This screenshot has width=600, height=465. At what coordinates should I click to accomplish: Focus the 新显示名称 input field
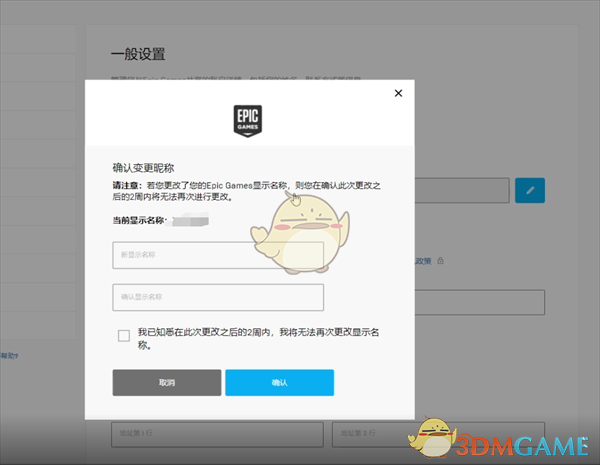218,255
